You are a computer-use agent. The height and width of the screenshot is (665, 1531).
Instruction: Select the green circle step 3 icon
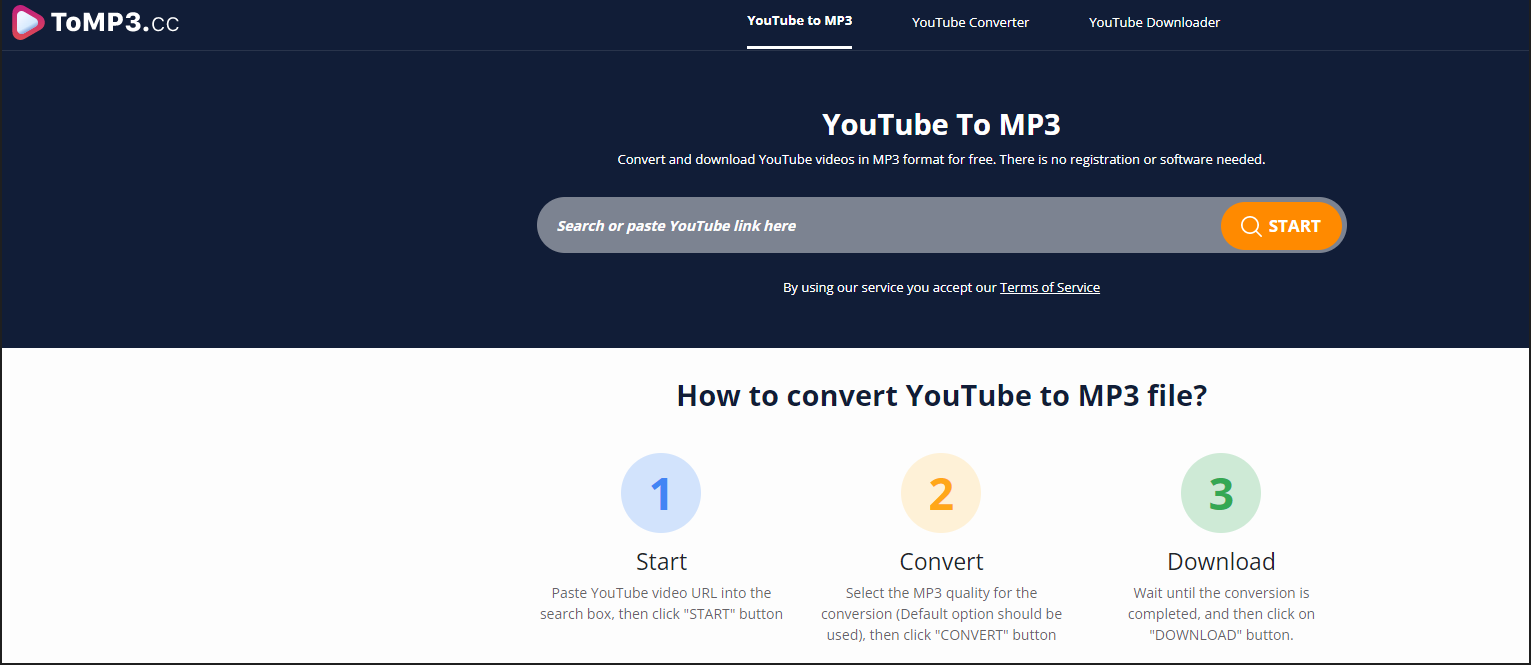[x=1221, y=492]
